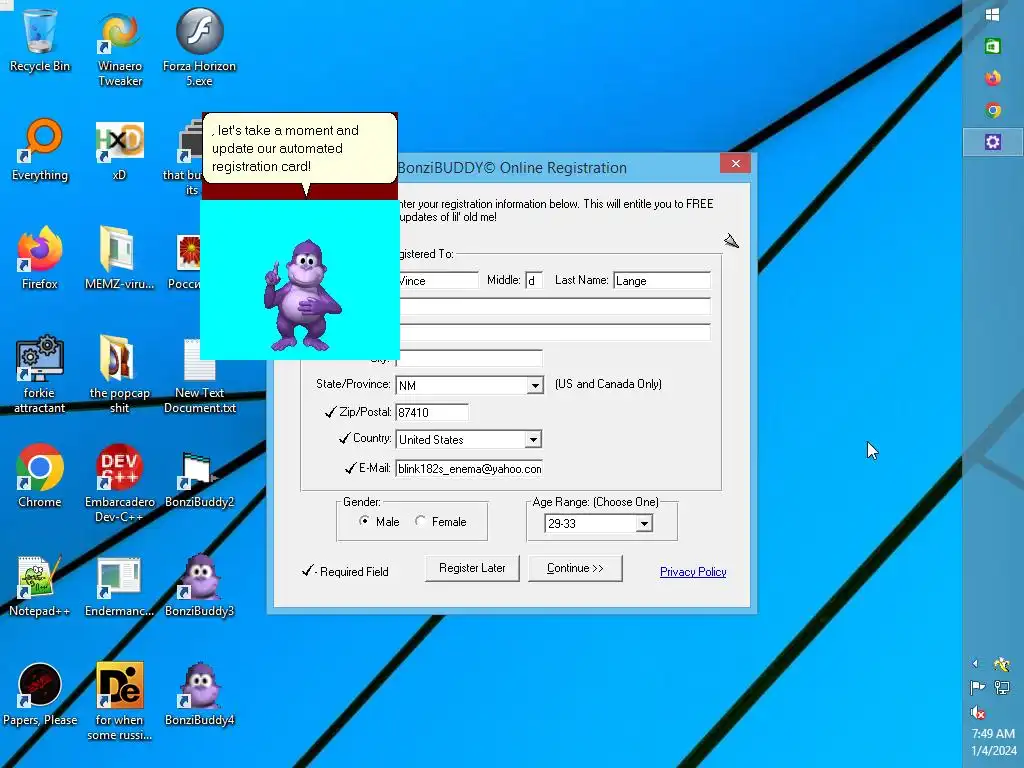Viewport: 1024px width, 768px height.
Task: Click the Middle initial field
Action: pos(534,281)
